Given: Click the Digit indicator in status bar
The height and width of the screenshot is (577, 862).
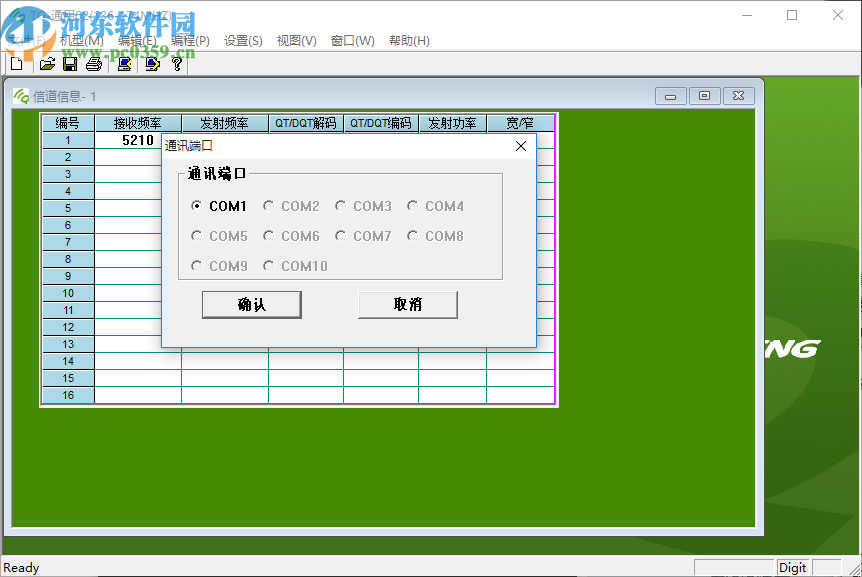Looking at the screenshot, I should point(792,567).
